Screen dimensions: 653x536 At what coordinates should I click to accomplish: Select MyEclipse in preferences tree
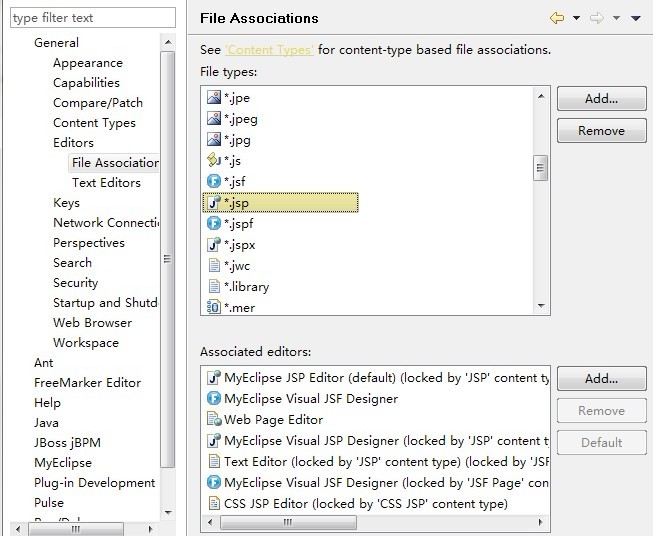[63, 463]
